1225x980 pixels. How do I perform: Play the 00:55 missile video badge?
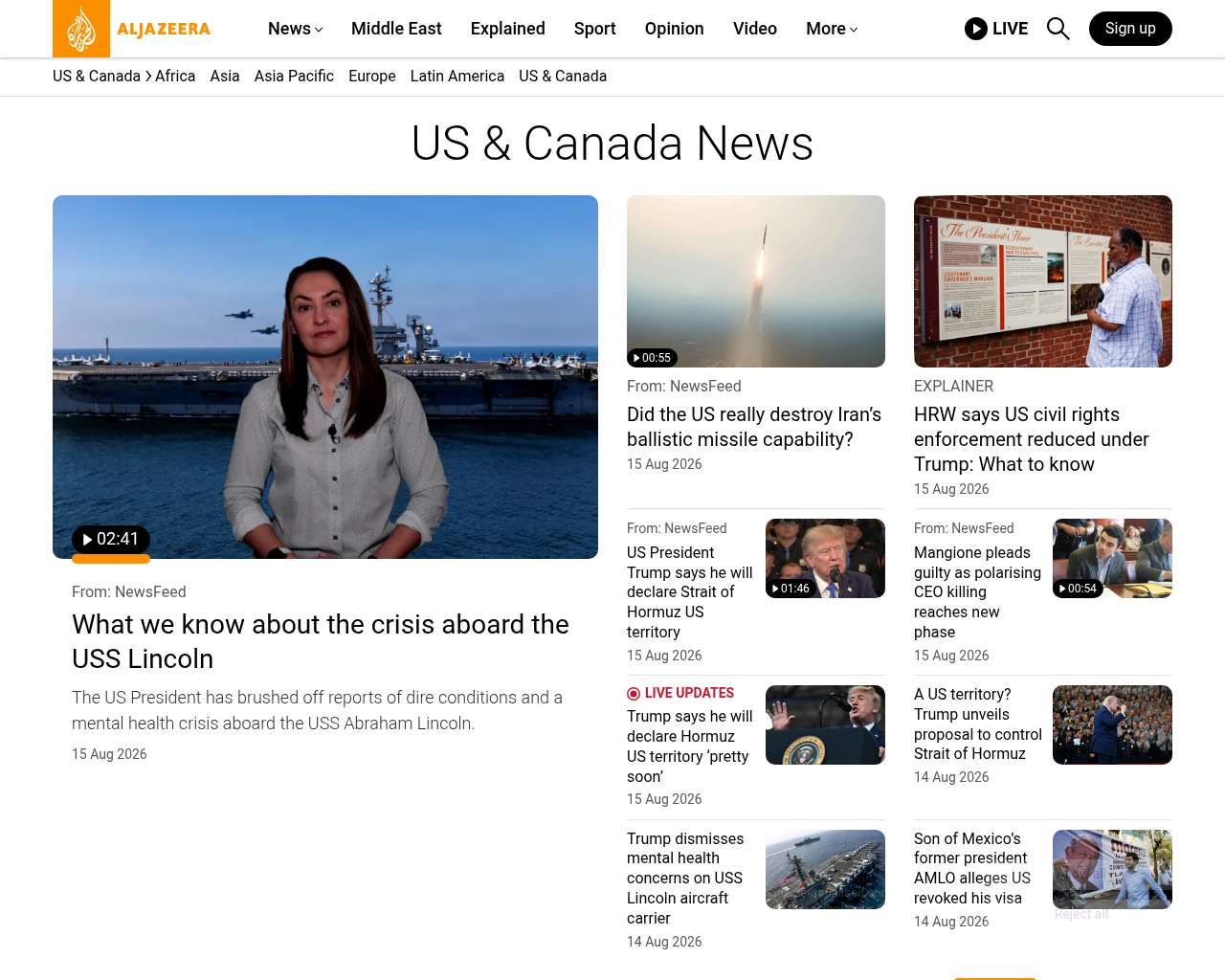tap(652, 358)
